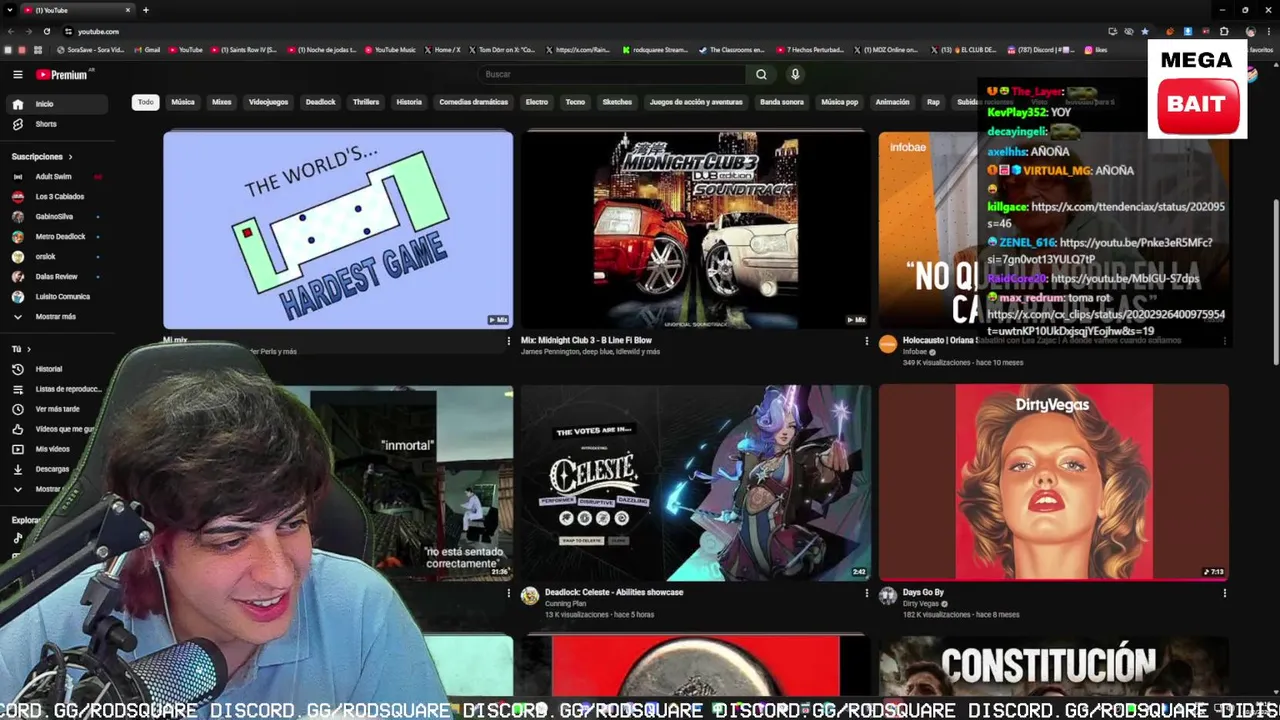Bookmark this page with star icon
The image size is (1280, 720).
[x=1145, y=31]
